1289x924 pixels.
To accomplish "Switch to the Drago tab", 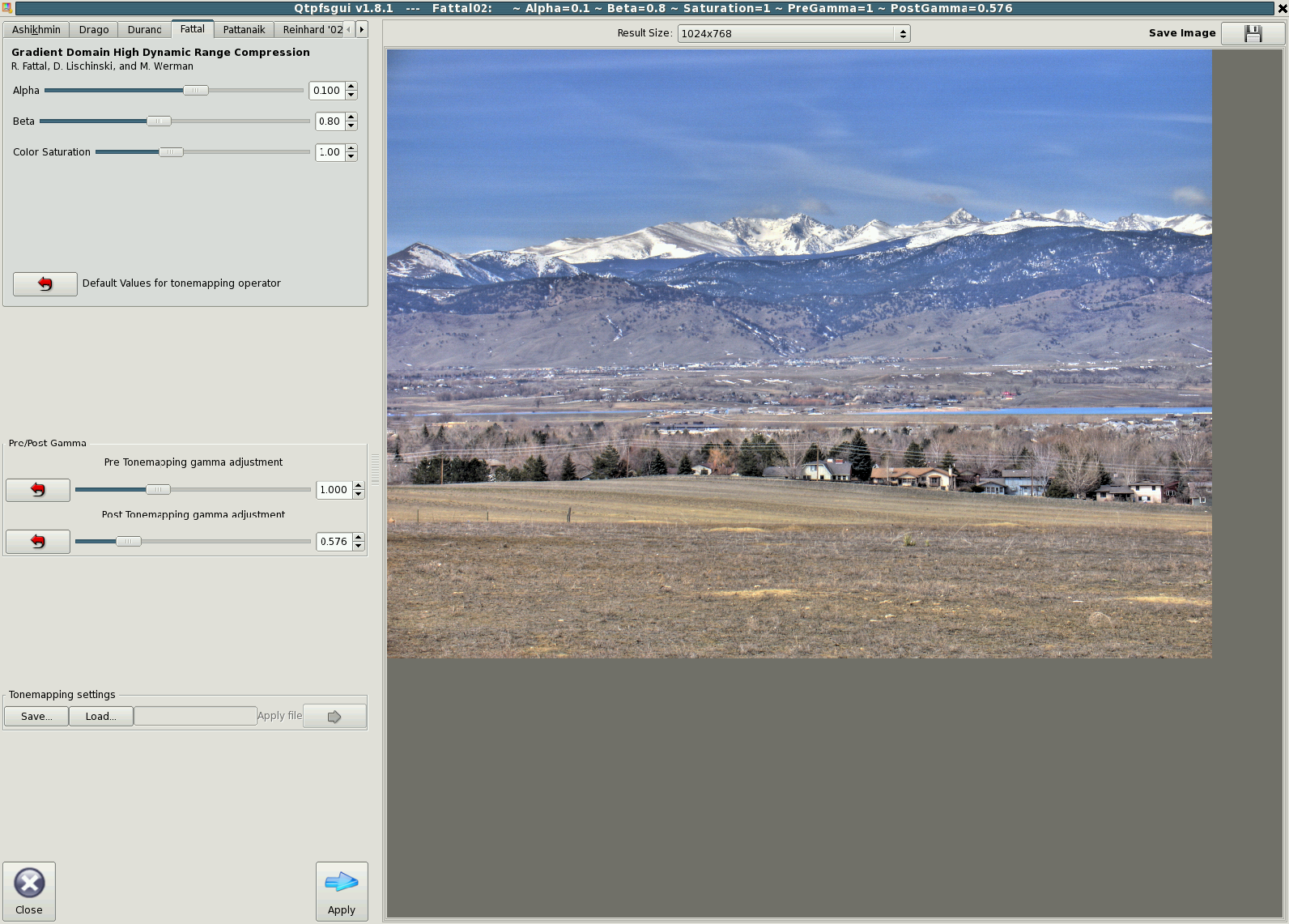I will pyautogui.click(x=94, y=30).
